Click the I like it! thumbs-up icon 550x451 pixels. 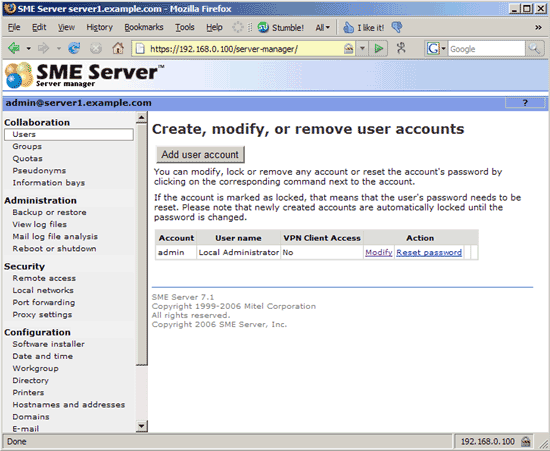[x=348, y=27]
